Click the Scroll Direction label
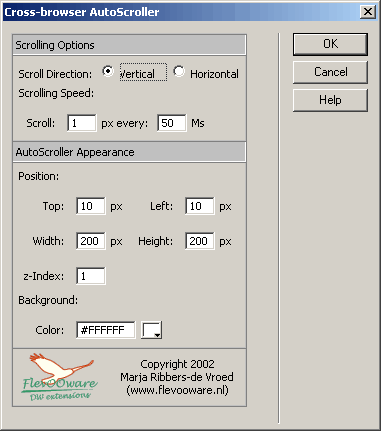The height and width of the screenshot is (431, 381). pyautogui.click(x=55, y=74)
